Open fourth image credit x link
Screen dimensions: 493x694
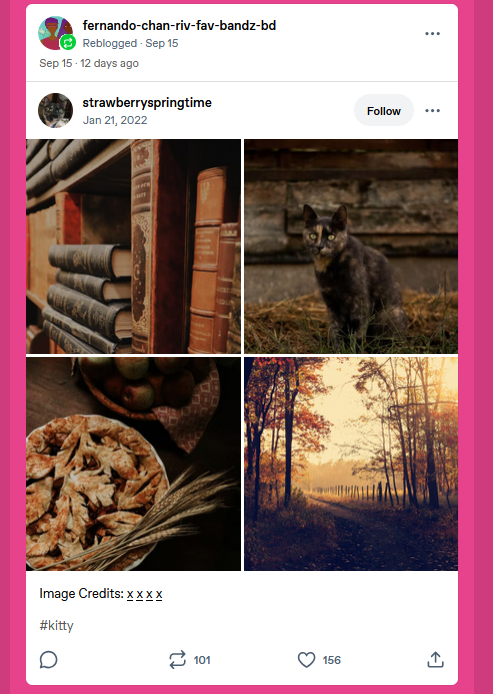[159, 594]
